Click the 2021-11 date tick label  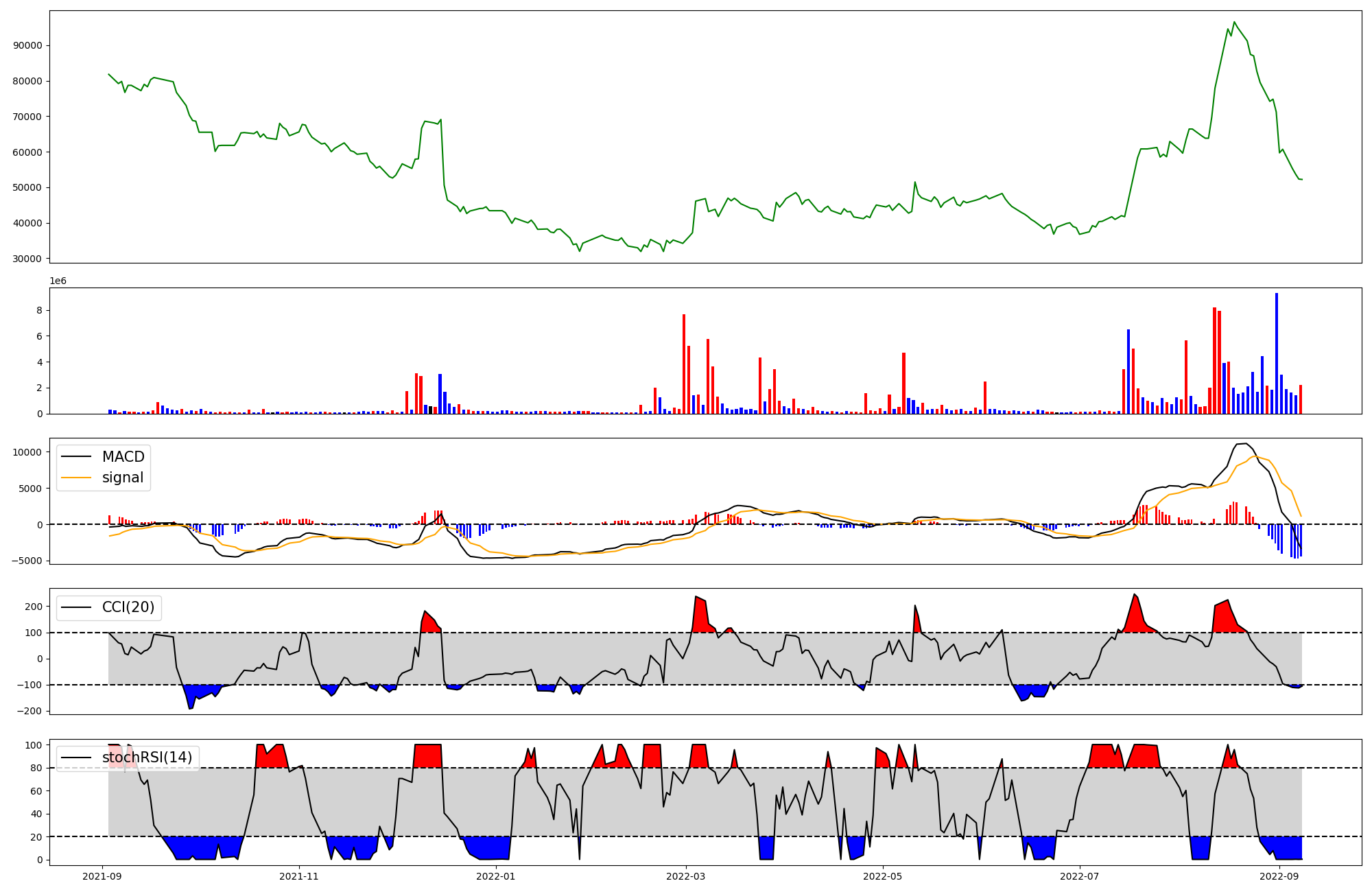[x=299, y=876]
